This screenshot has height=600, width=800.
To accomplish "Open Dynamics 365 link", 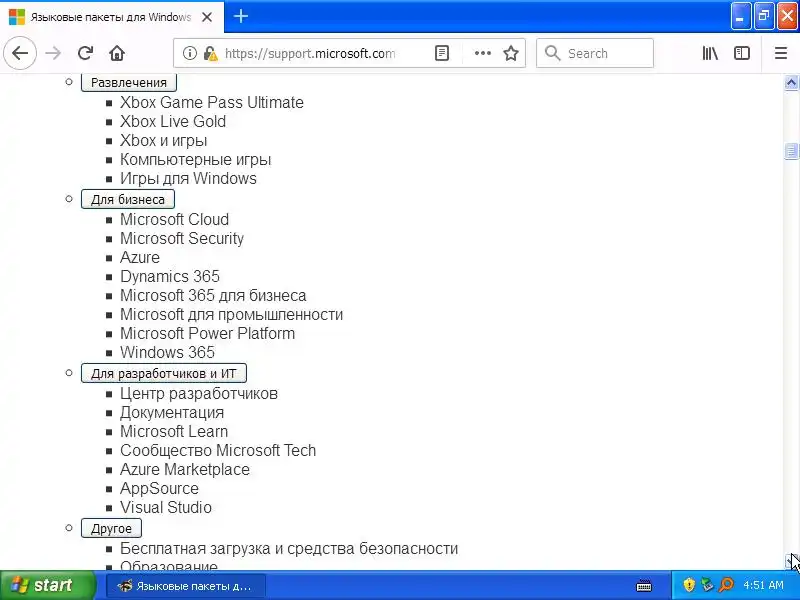I will 170,277.
